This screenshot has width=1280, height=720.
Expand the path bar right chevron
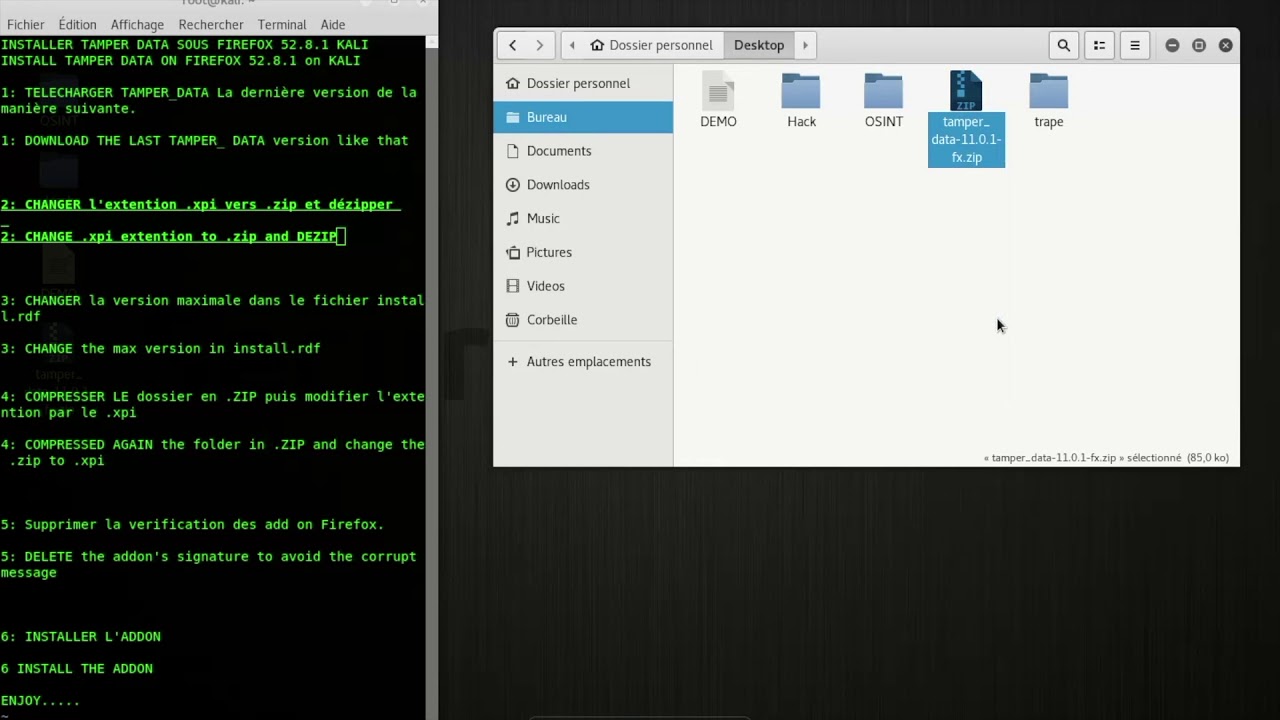[x=805, y=45]
